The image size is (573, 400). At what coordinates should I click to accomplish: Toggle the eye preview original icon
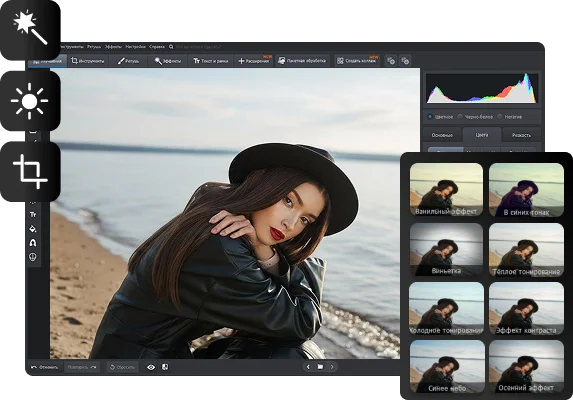[151, 367]
